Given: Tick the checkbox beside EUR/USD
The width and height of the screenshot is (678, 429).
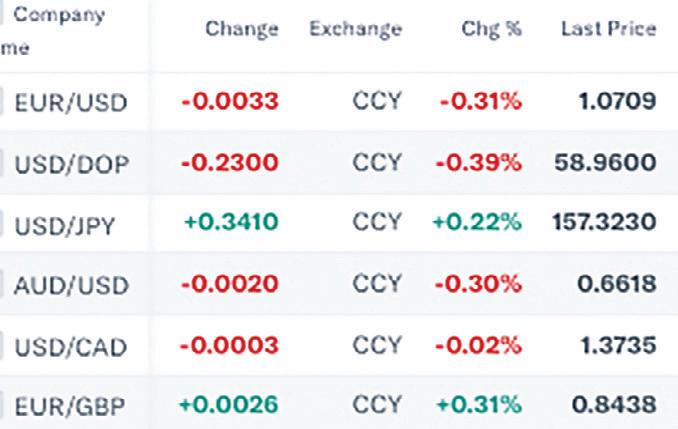Looking at the screenshot, I should [1, 102].
